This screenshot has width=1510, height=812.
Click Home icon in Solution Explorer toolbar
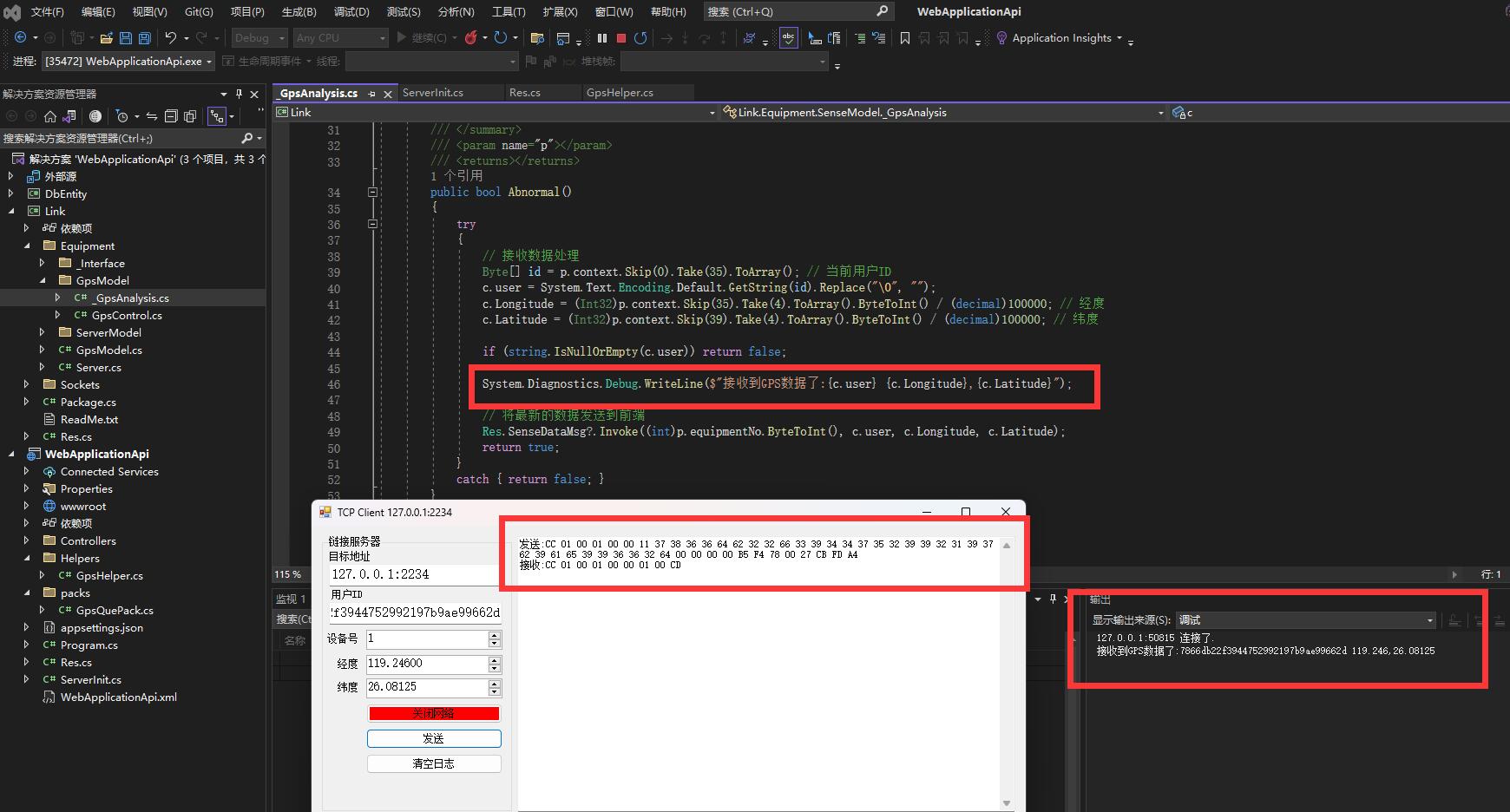pyautogui.click(x=50, y=116)
